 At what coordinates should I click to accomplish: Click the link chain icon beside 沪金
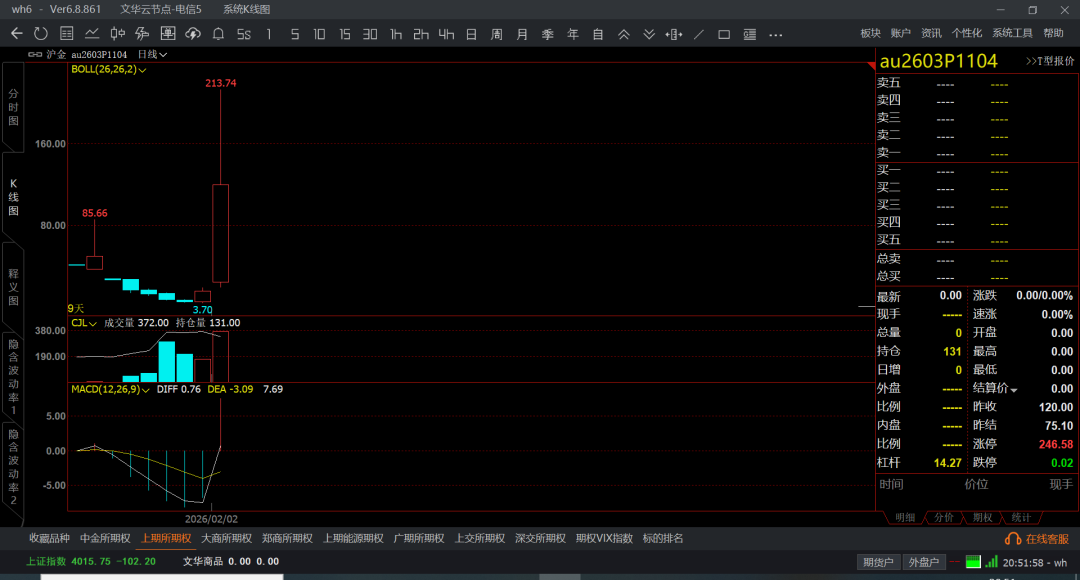35,54
